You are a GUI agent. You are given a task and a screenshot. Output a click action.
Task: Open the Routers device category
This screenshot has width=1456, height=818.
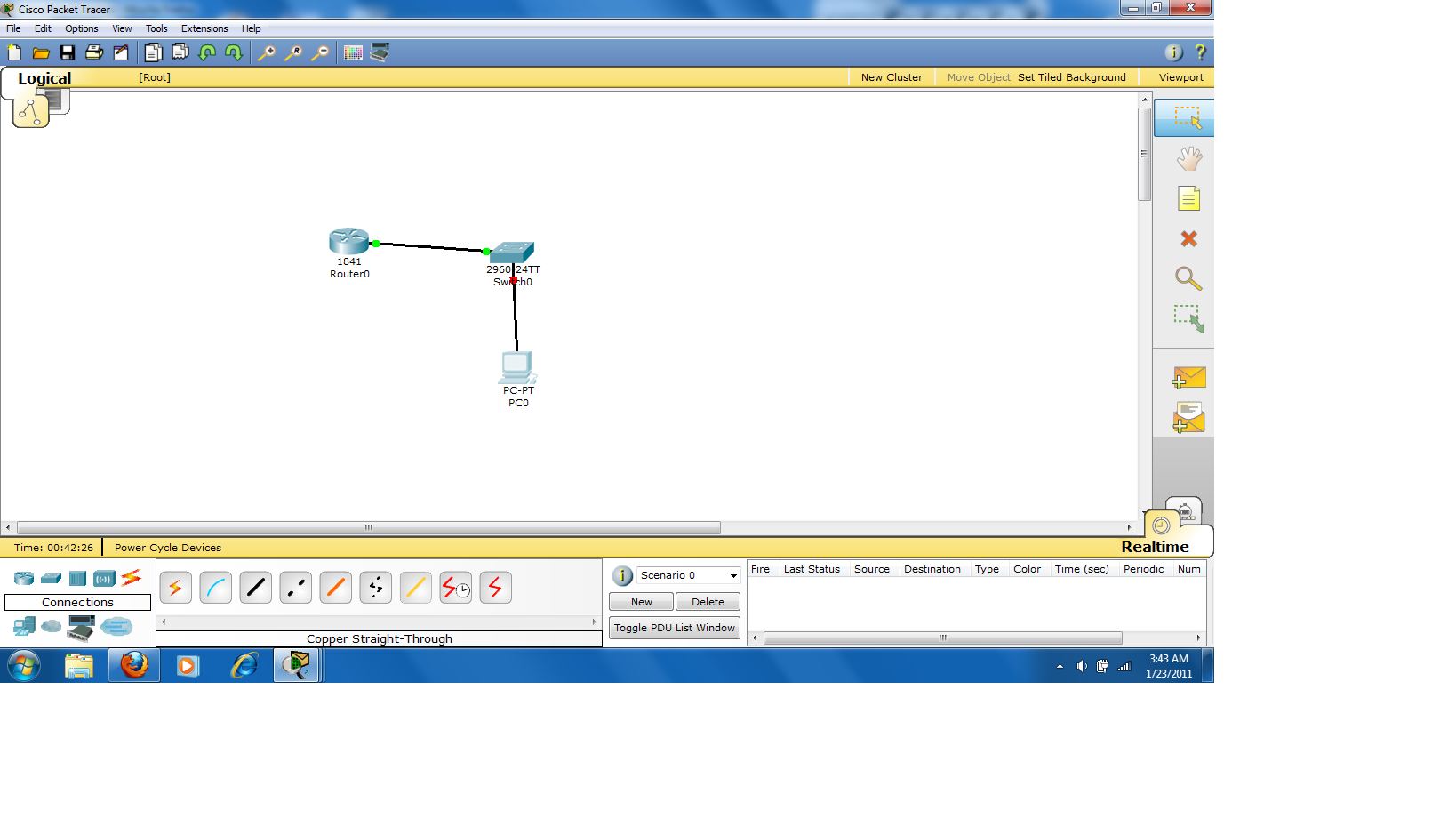click(x=23, y=578)
